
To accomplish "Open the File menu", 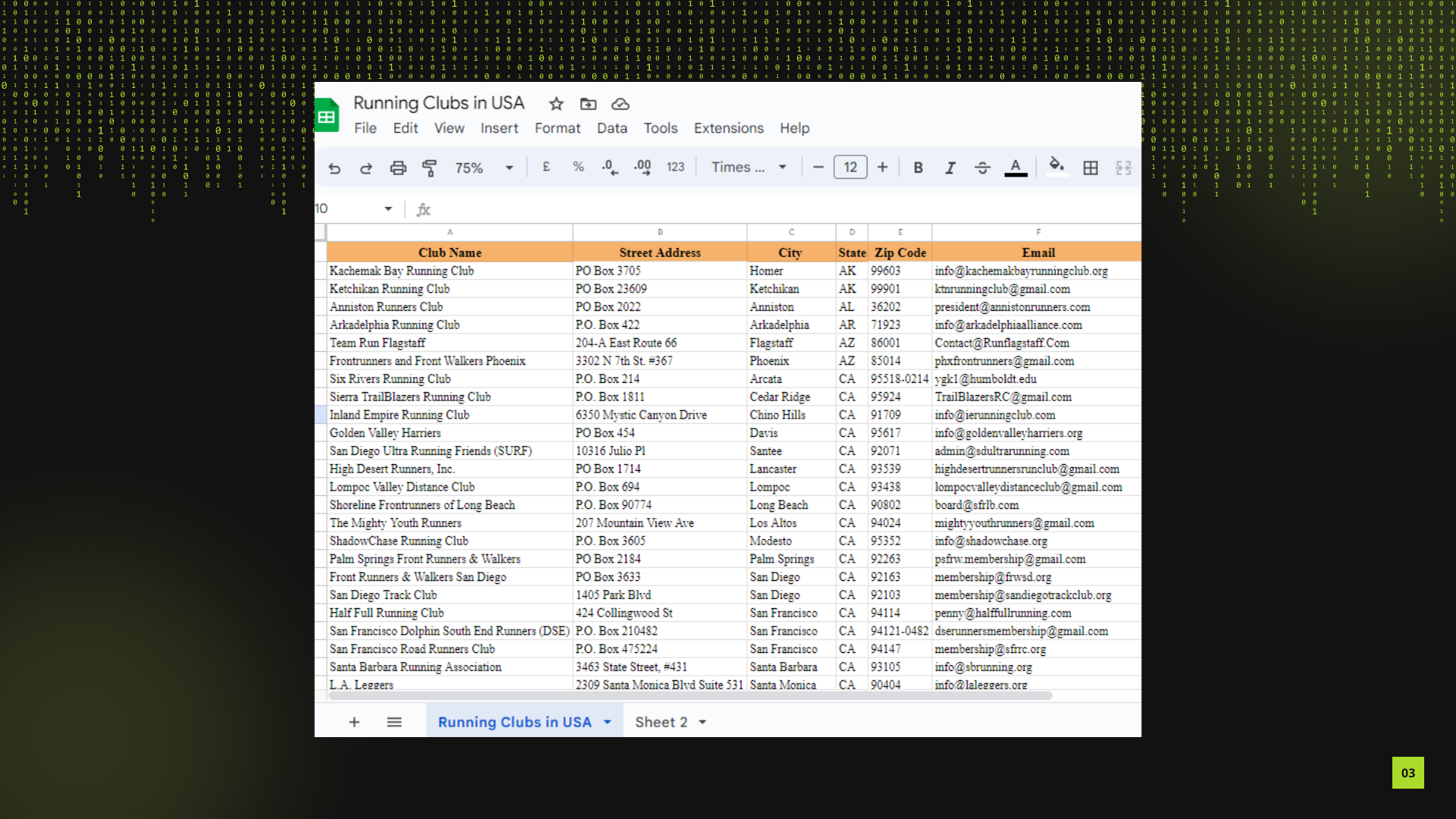I will coord(366,128).
